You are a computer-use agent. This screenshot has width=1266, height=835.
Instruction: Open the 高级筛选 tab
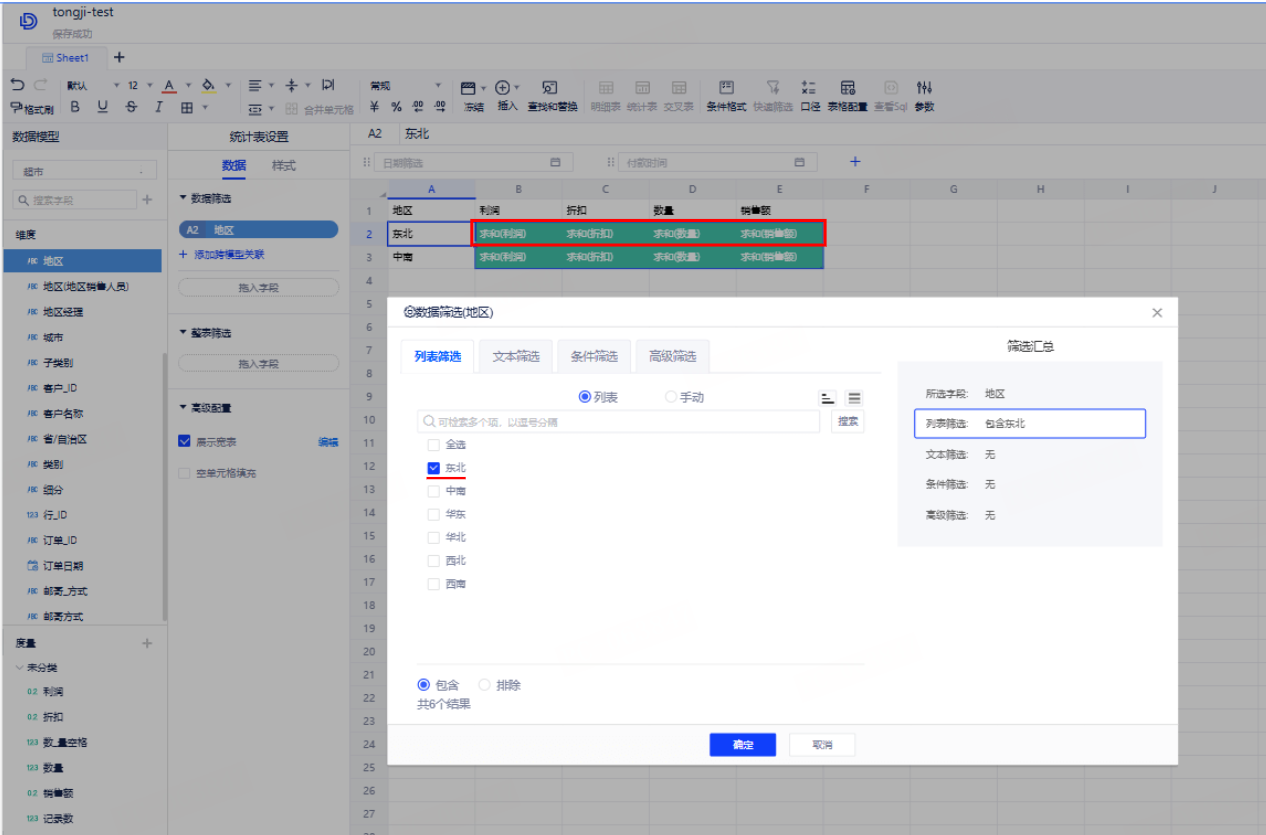[671, 357]
